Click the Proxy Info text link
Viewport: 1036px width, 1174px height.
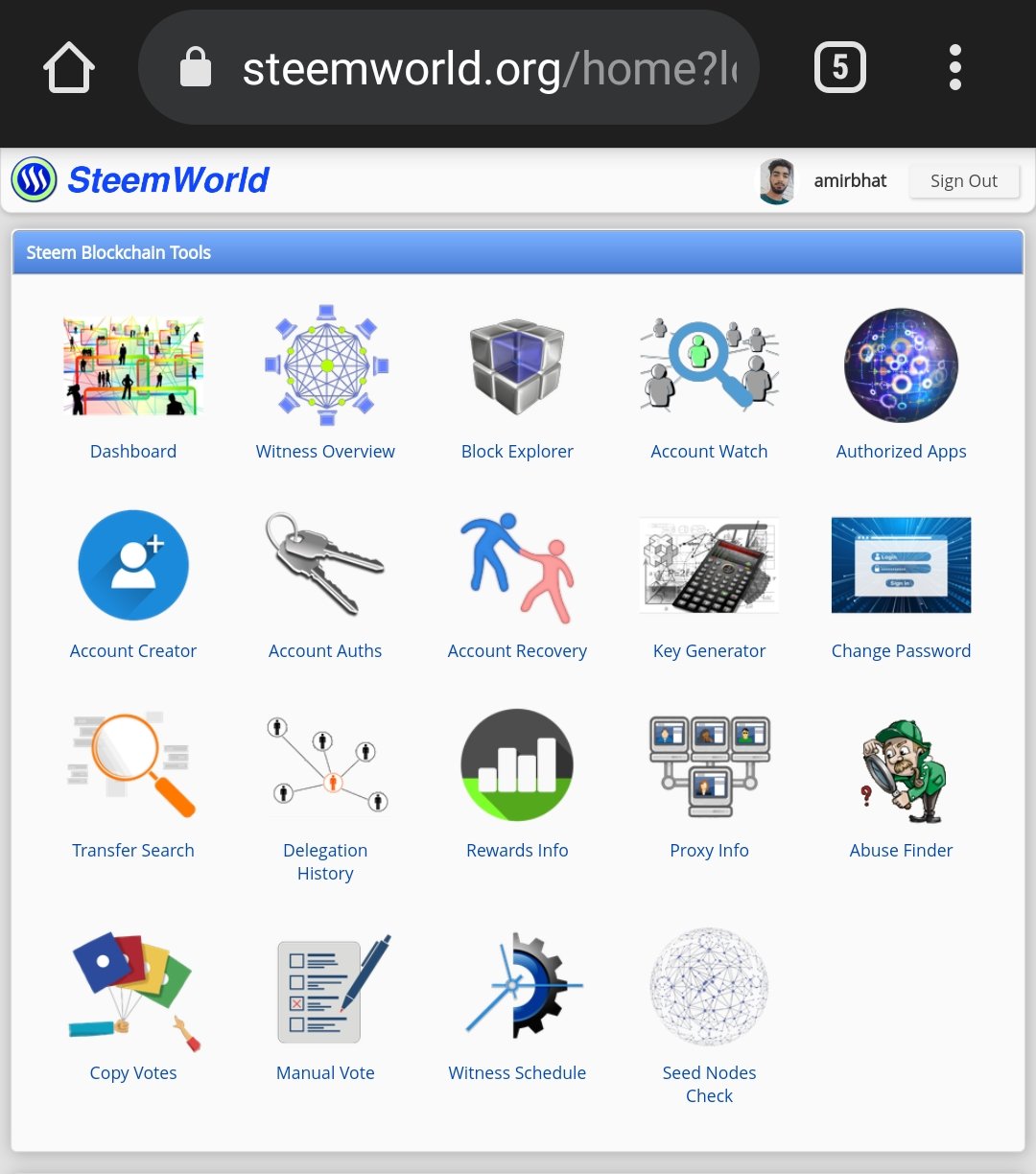pyautogui.click(x=709, y=851)
